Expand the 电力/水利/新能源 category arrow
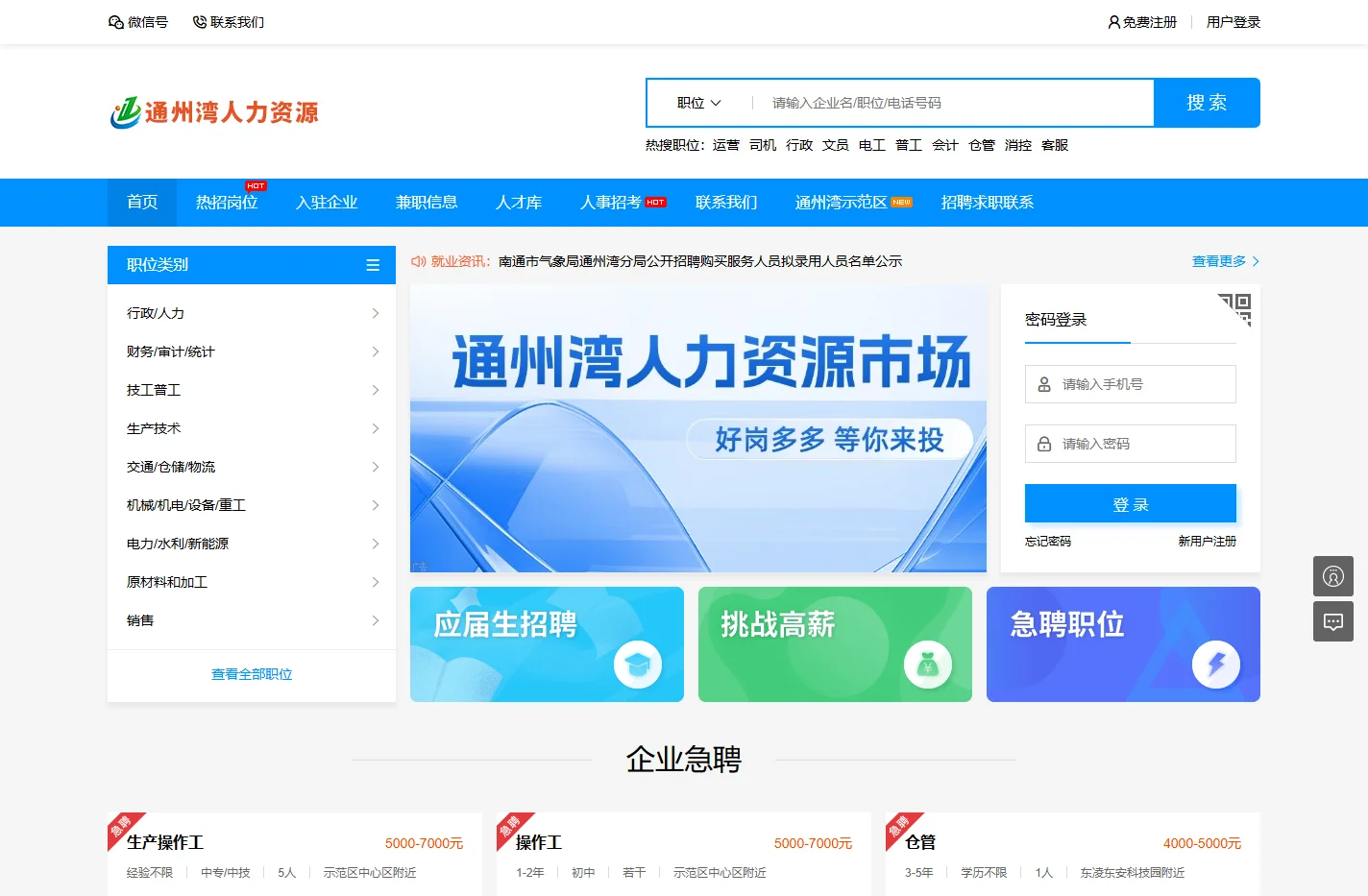 tap(376, 544)
